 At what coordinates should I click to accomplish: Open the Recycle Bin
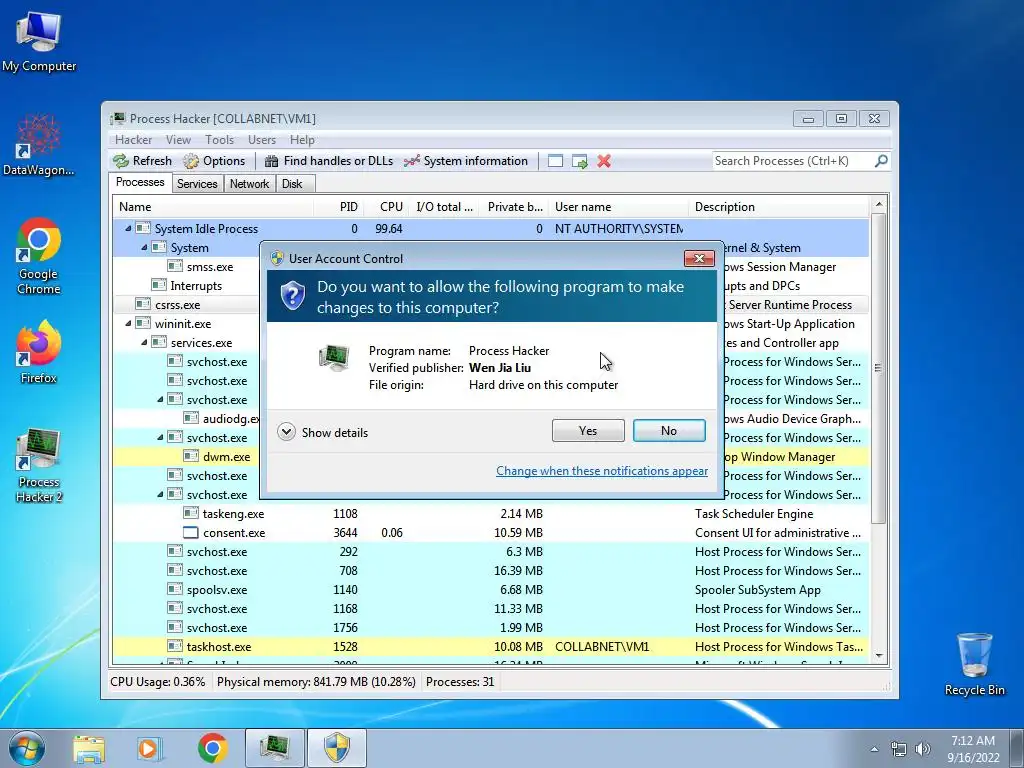coord(974,663)
